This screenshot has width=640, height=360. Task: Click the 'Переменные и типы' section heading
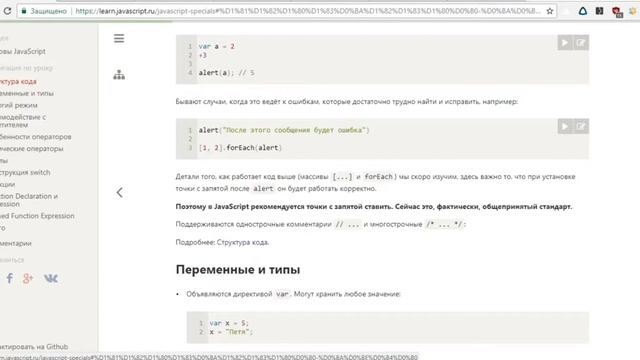pyautogui.click(x=238, y=269)
